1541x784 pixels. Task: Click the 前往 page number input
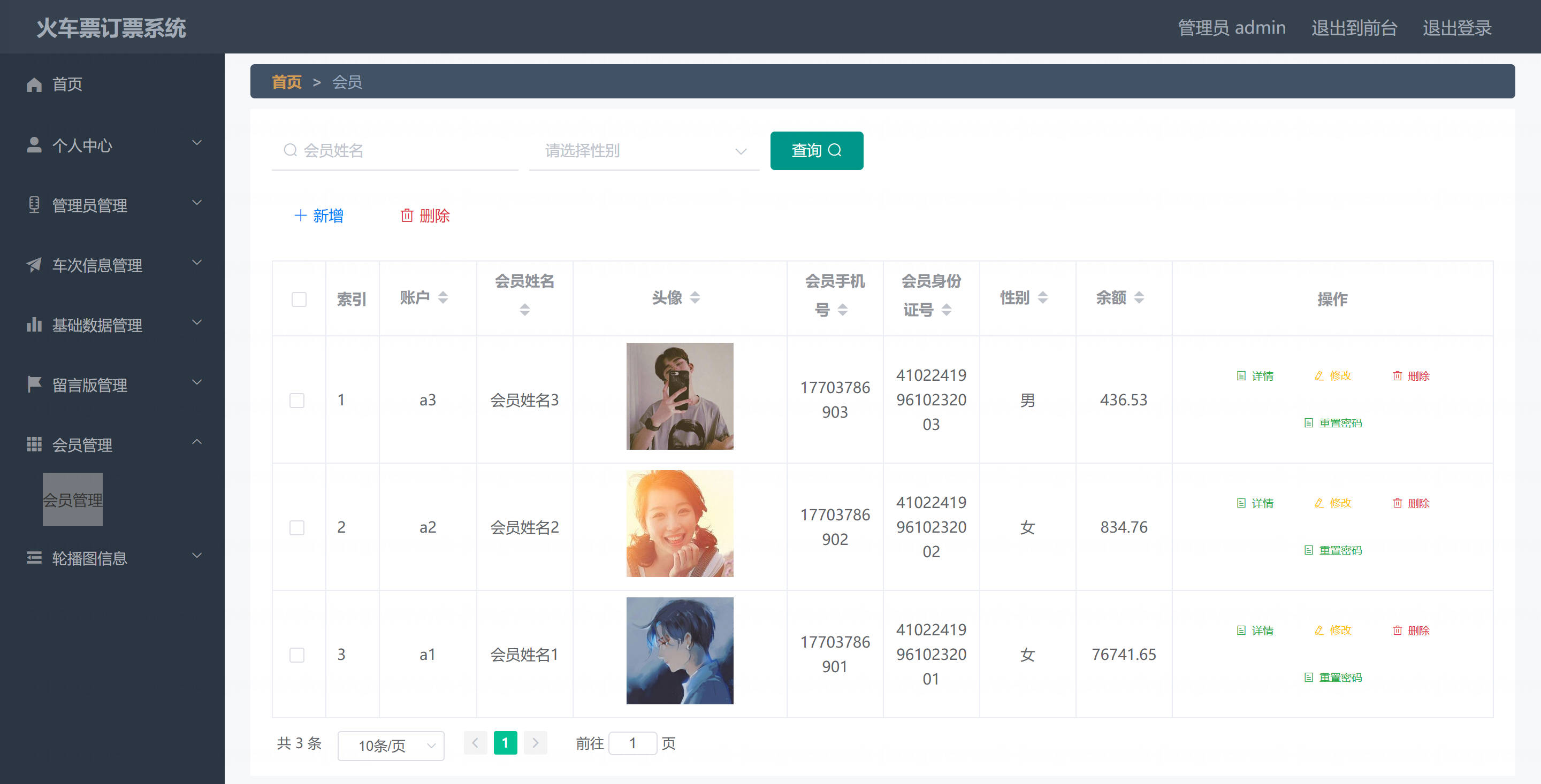[x=632, y=743]
